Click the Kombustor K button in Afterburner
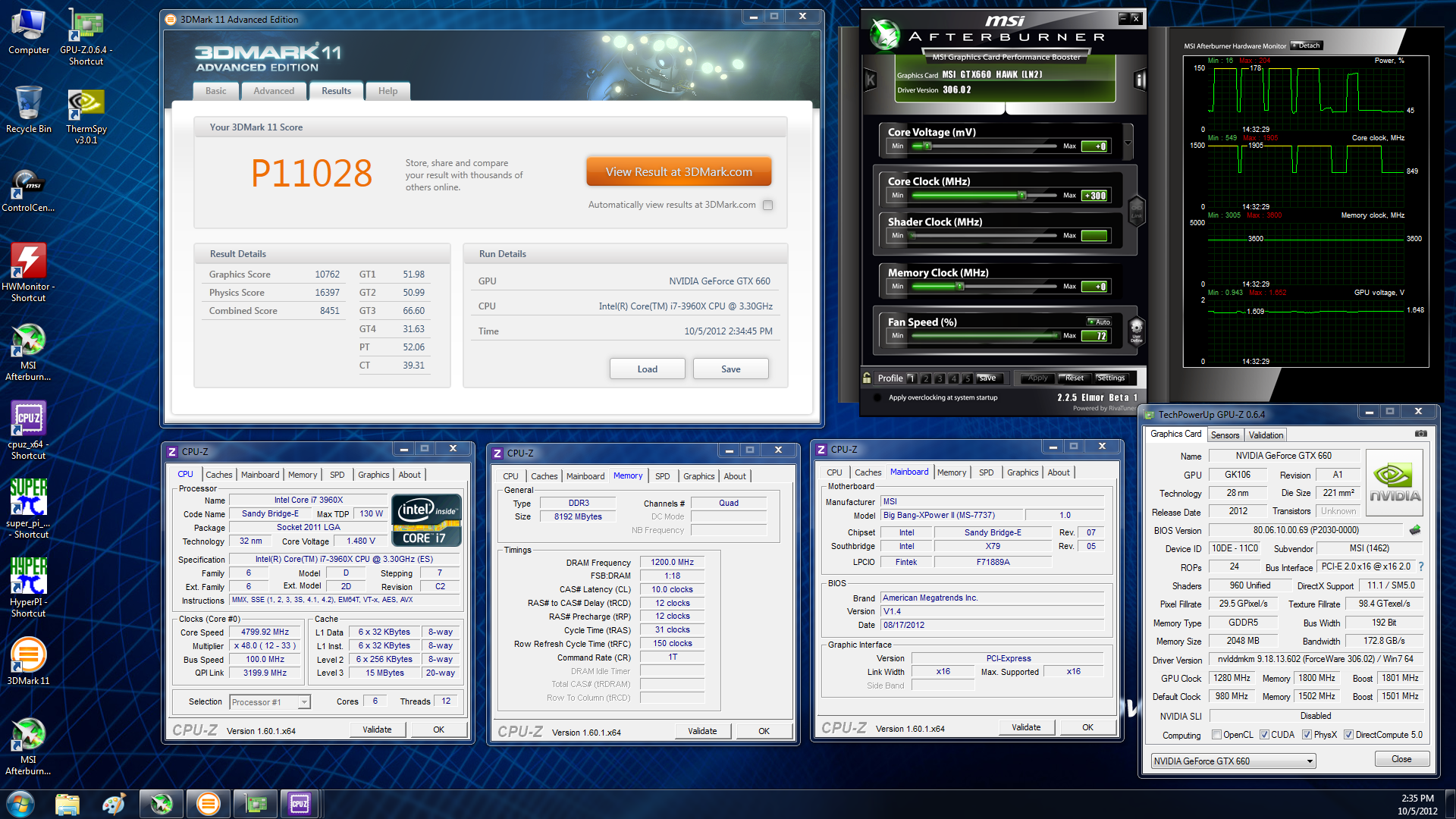This screenshot has width=1456, height=819. pyautogui.click(x=871, y=80)
